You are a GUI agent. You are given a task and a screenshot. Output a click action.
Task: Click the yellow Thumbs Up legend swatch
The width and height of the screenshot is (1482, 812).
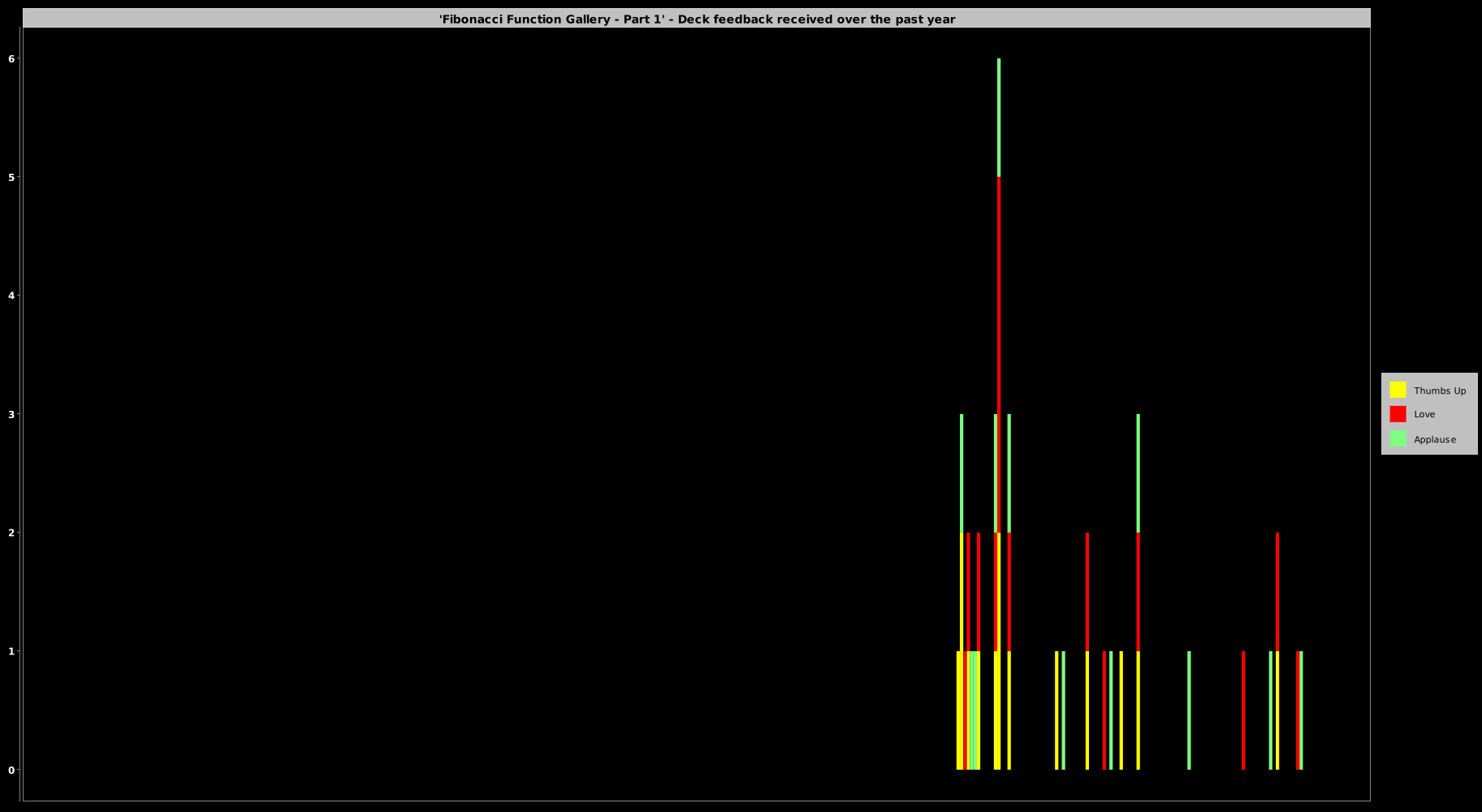(x=1398, y=390)
